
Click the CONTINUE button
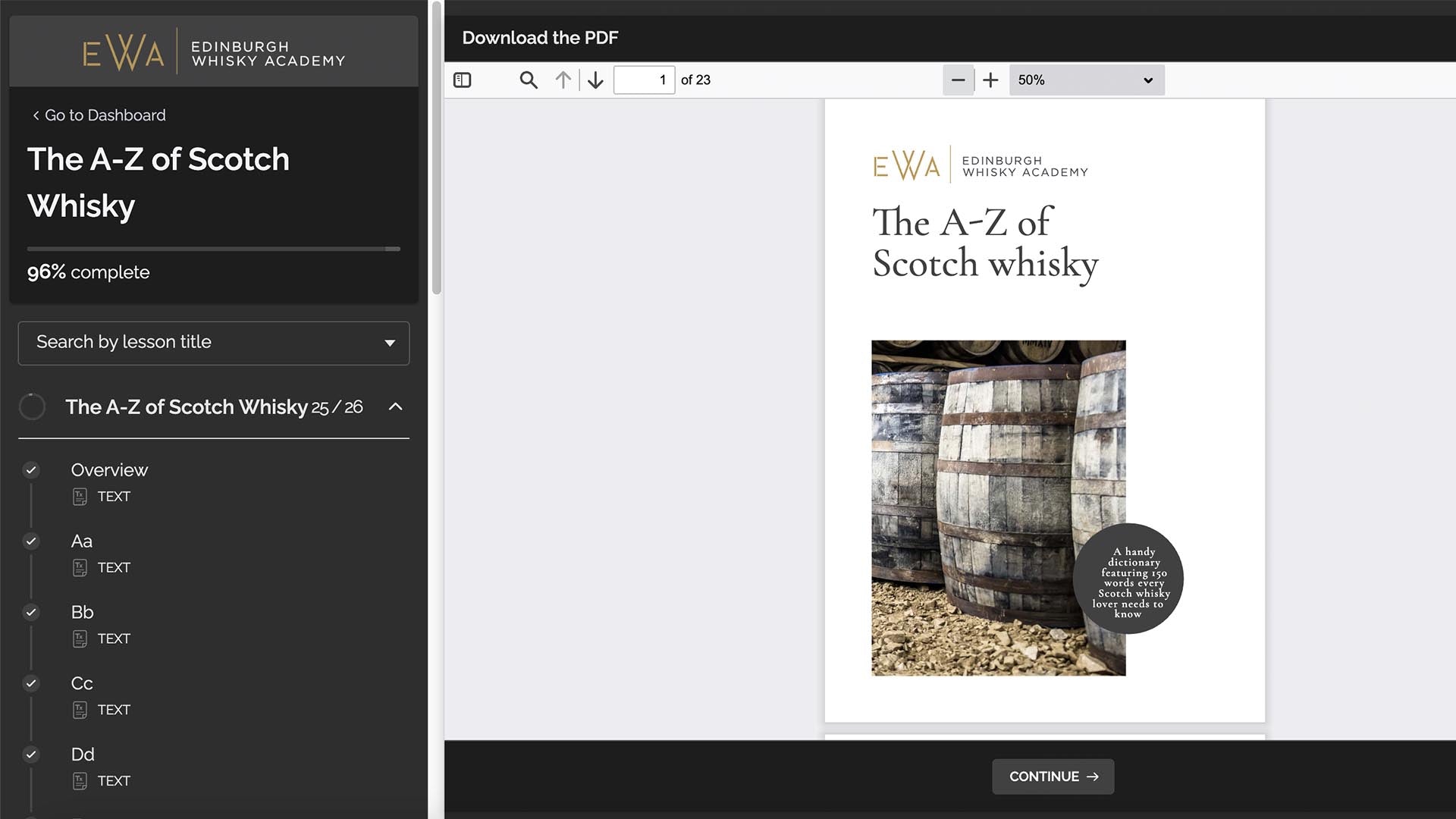coord(1053,777)
